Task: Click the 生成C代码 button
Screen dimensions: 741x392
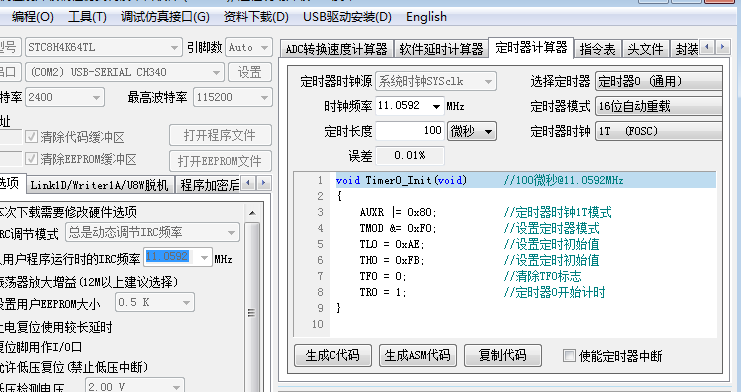Action: coord(333,356)
